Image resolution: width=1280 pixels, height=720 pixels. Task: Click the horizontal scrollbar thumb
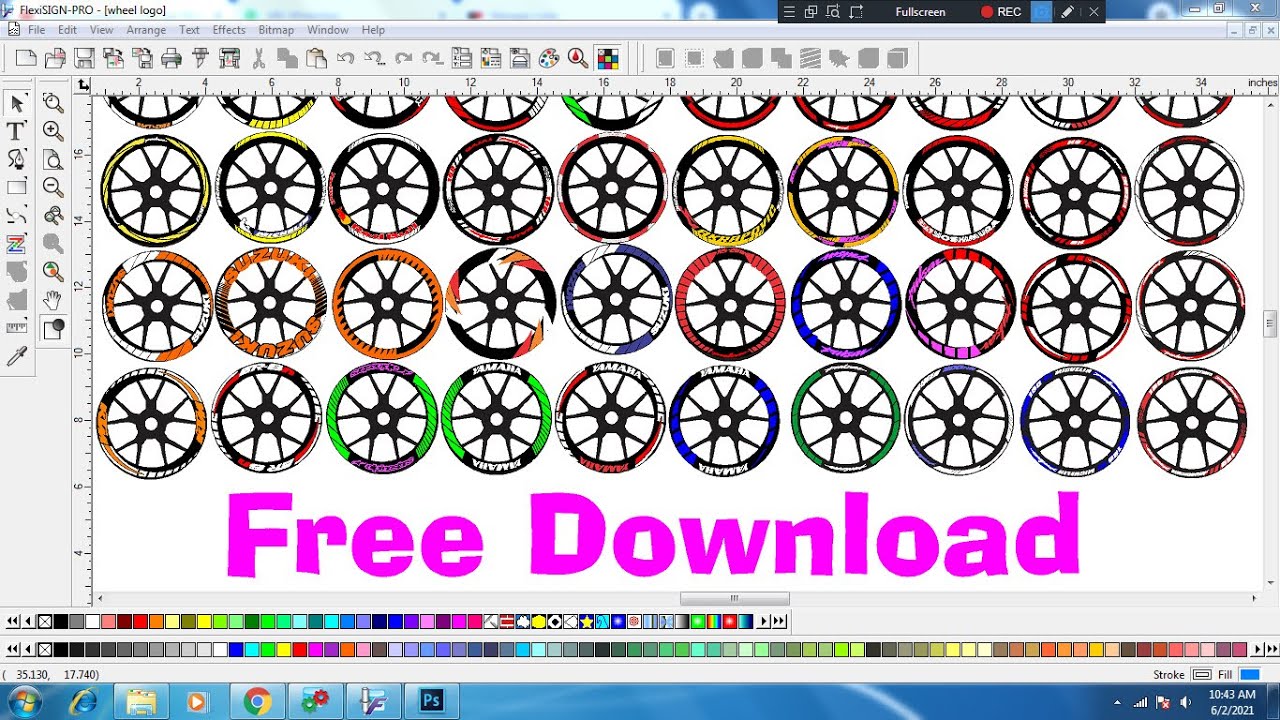(x=735, y=598)
